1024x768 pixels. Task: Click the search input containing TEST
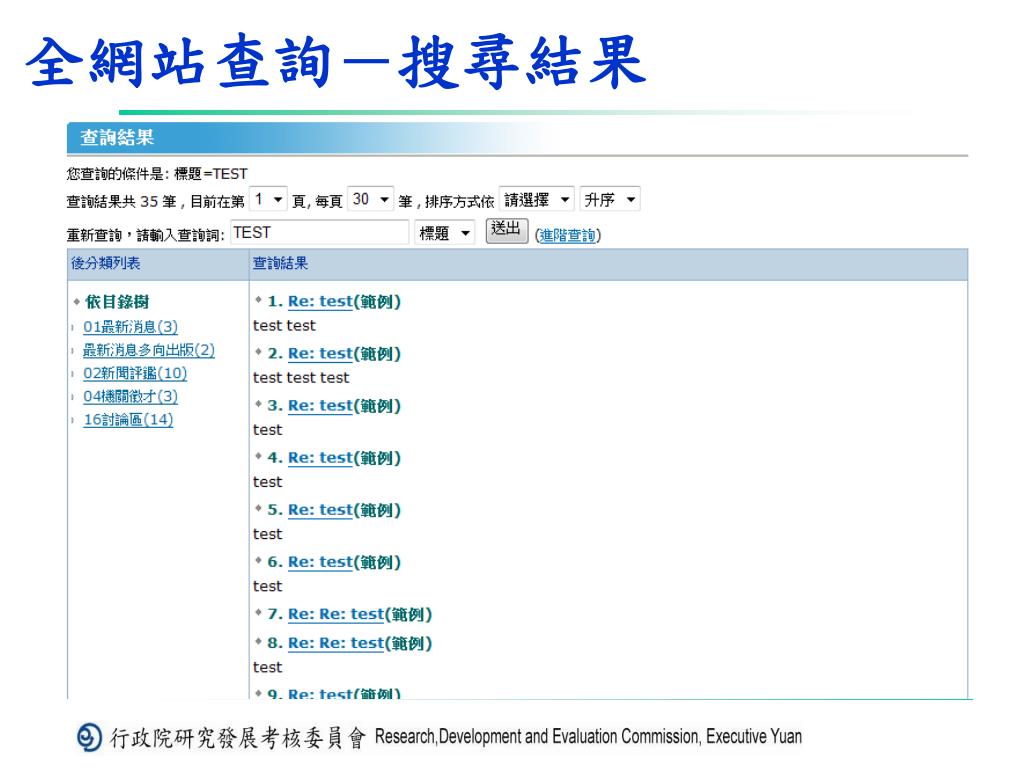[319, 232]
